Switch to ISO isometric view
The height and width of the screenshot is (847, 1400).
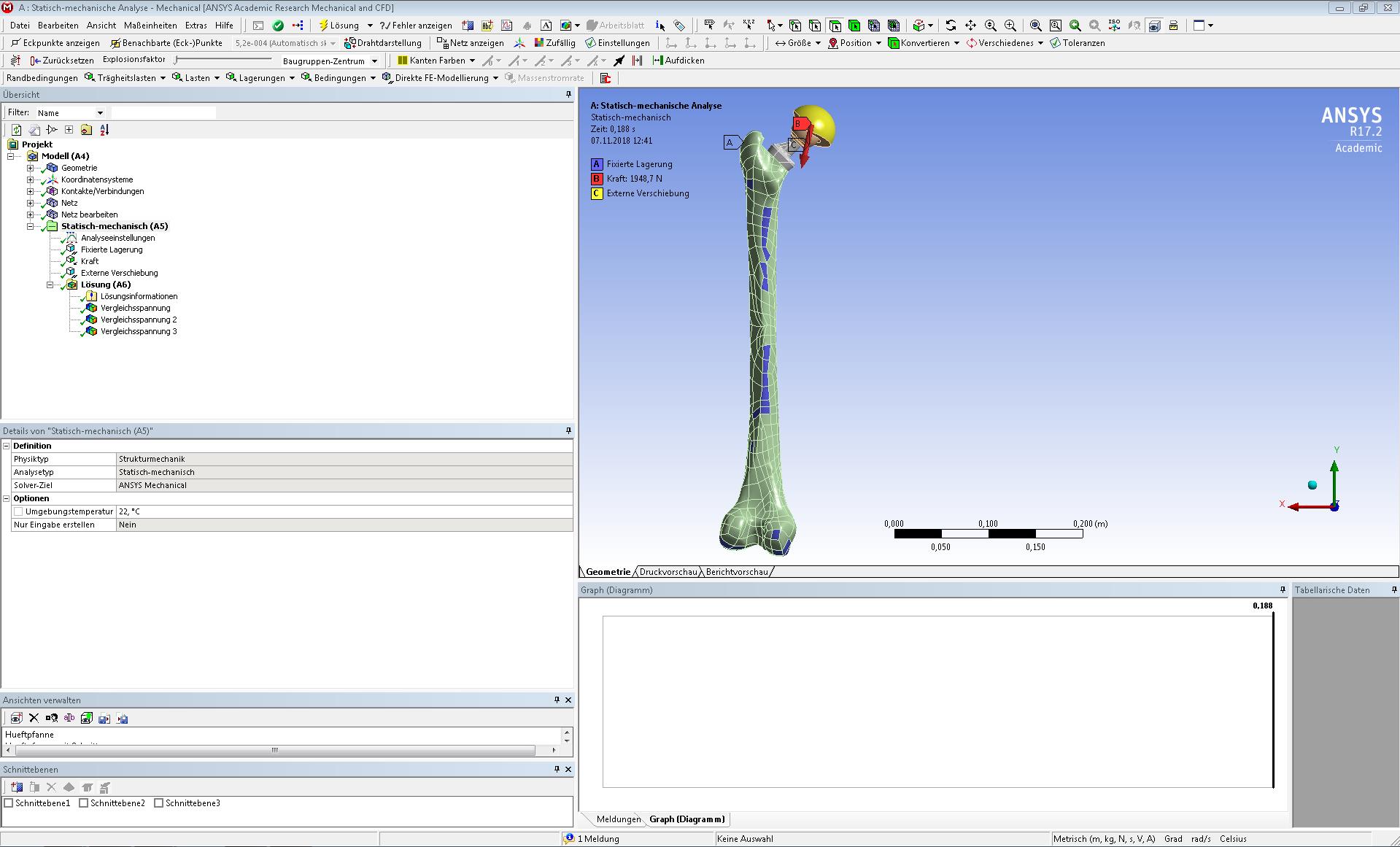click(x=1114, y=26)
